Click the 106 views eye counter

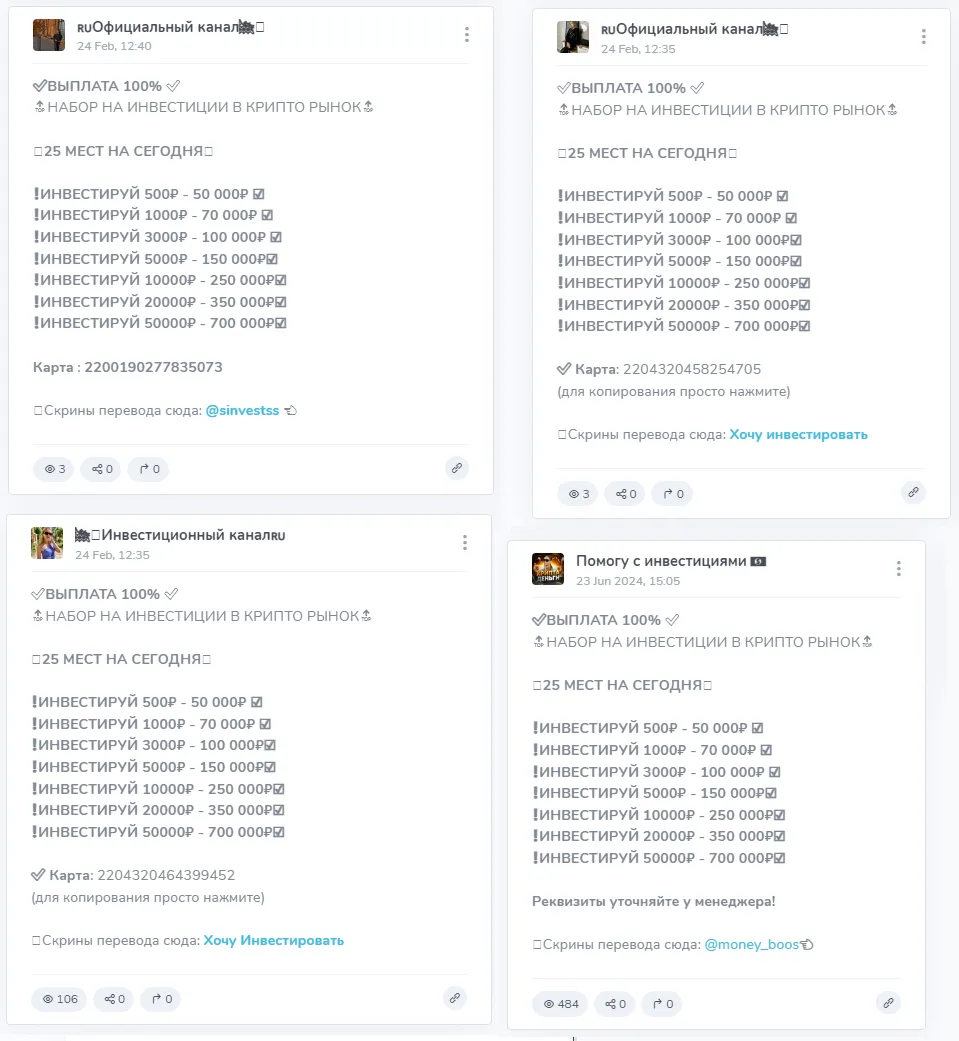tap(60, 999)
